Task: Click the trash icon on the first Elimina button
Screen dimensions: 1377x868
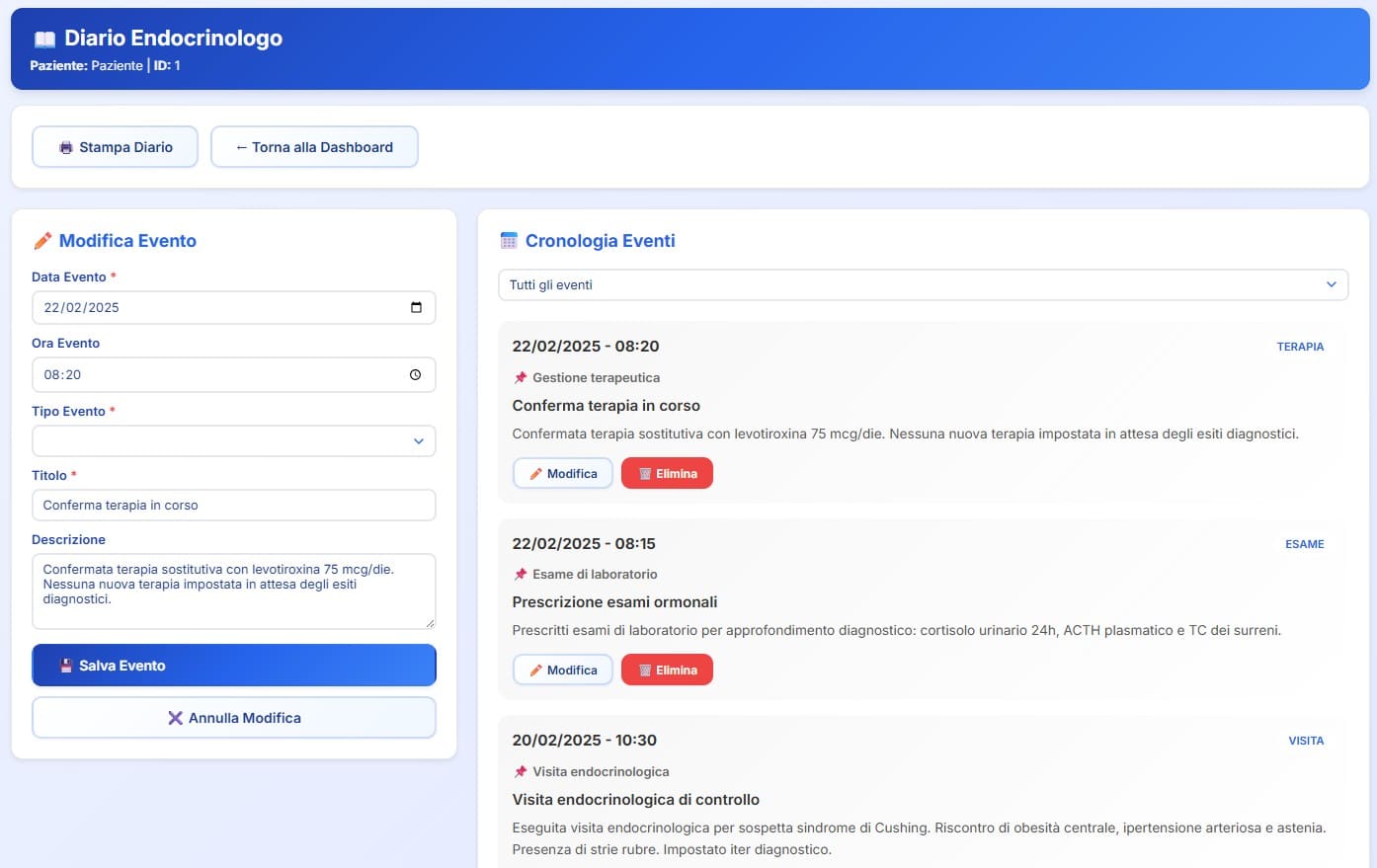Action: click(641, 473)
